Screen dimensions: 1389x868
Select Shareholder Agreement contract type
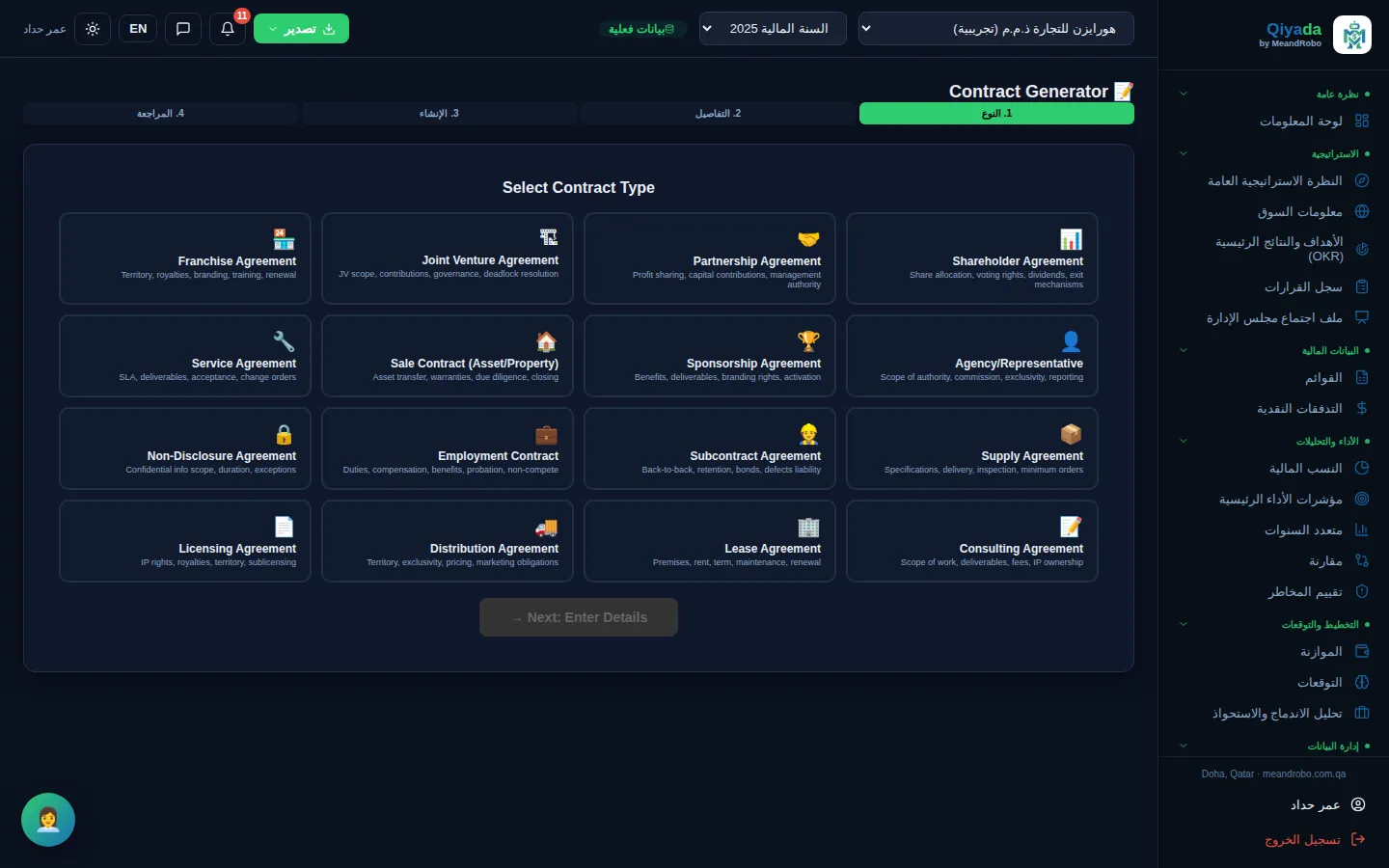click(972, 258)
